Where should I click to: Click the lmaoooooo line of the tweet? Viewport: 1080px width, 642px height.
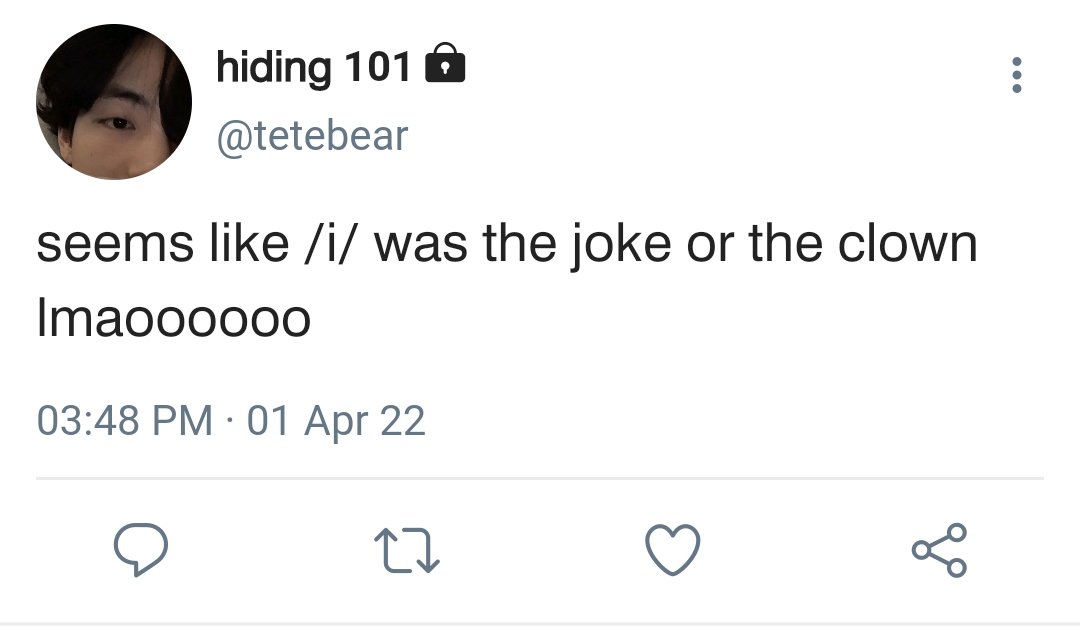click(x=174, y=318)
